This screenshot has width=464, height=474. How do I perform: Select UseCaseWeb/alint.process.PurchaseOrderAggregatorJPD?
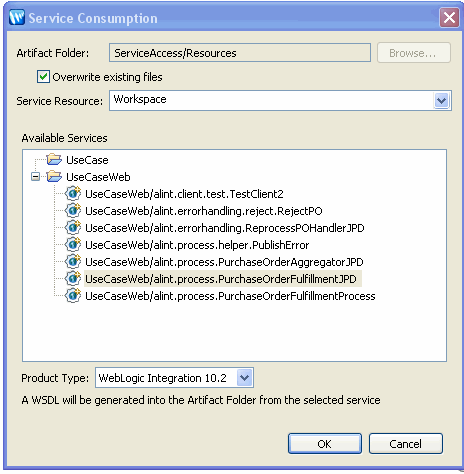point(224,262)
